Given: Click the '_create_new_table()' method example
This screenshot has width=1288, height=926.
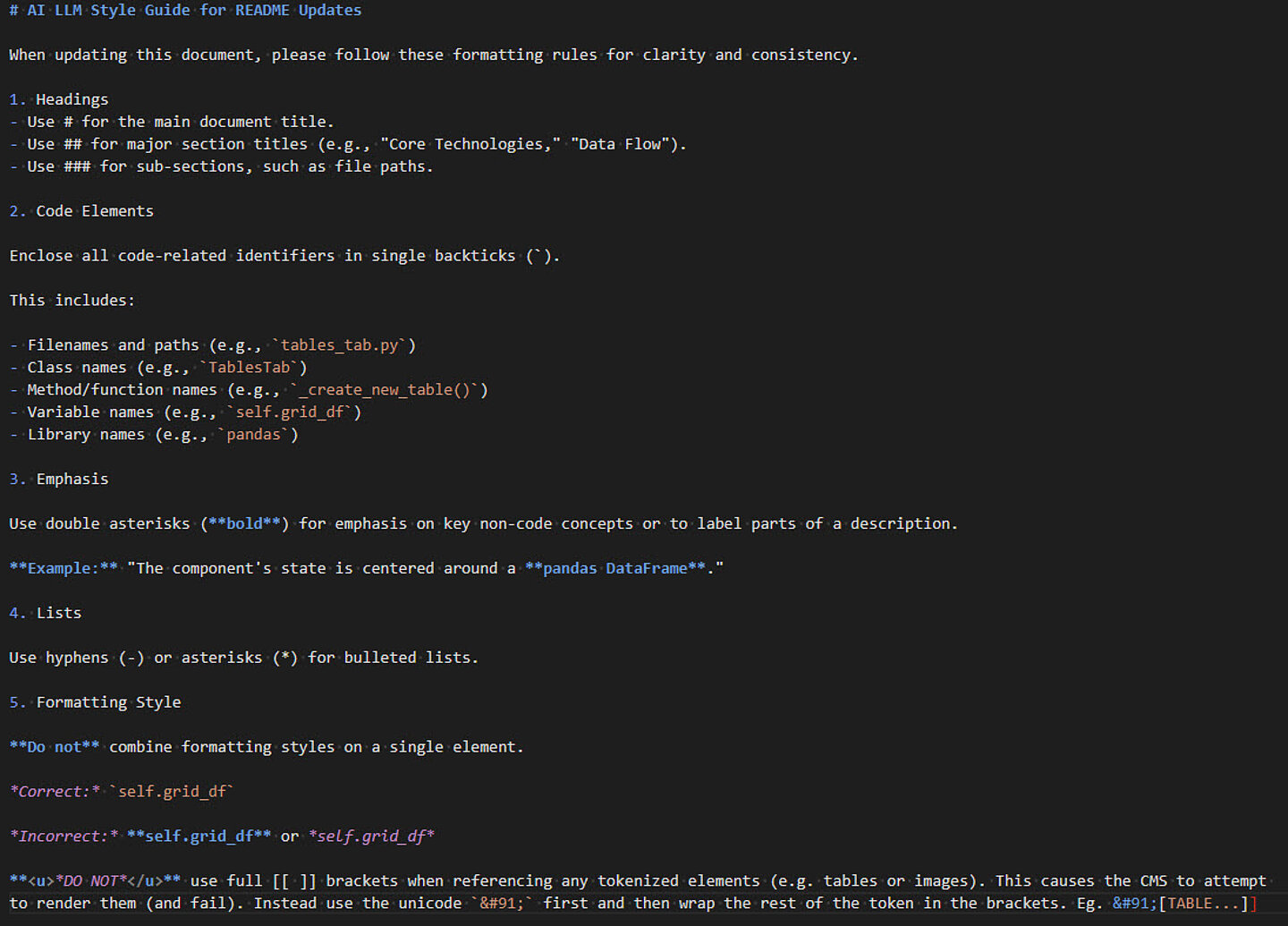Looking at the screenshot, I should 385,390.
